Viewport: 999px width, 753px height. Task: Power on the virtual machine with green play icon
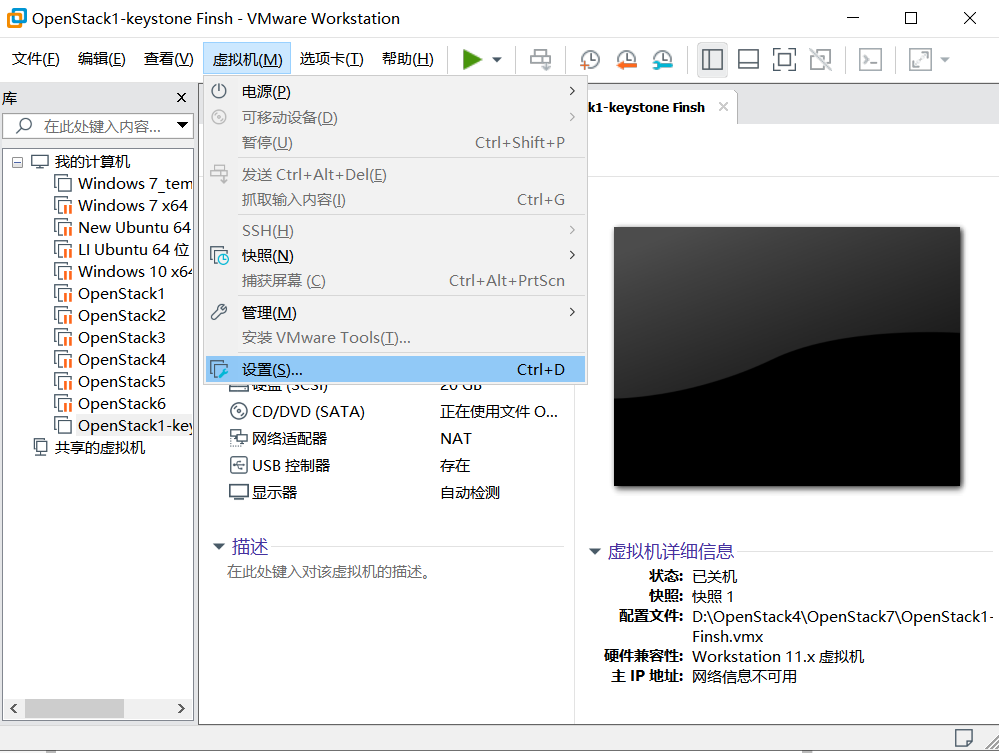[x=472, y=59]
